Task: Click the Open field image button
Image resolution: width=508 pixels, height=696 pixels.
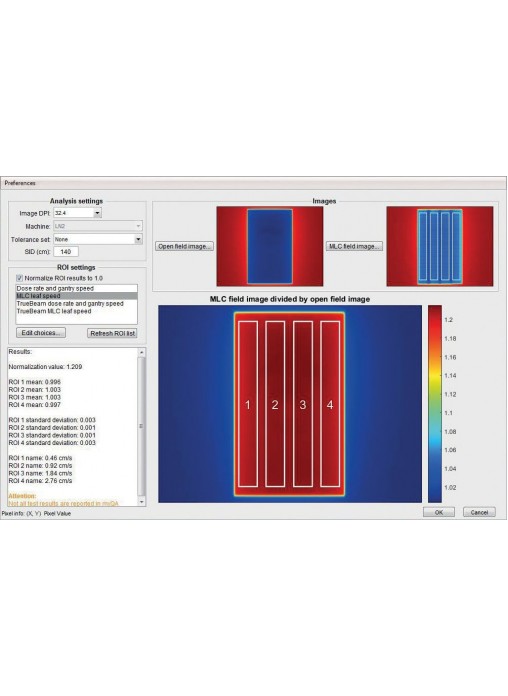Action: (184, 246)
